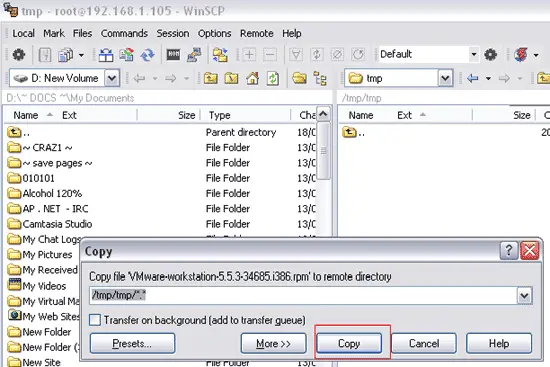The width and height of the screenshot is (550, 367).
Task: Open the session icon dropdown arrow
Action: click(x=536, y=55)
